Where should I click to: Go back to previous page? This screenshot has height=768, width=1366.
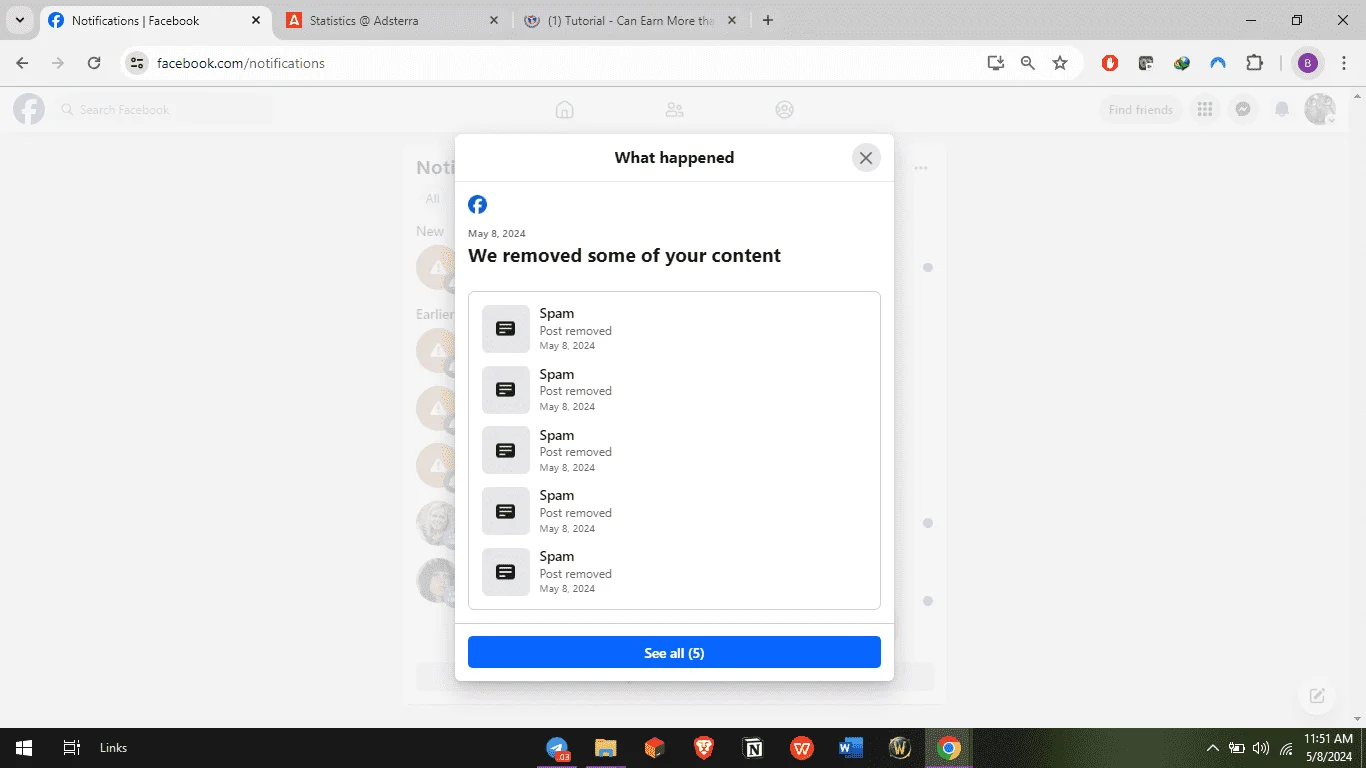click(22, 63)
